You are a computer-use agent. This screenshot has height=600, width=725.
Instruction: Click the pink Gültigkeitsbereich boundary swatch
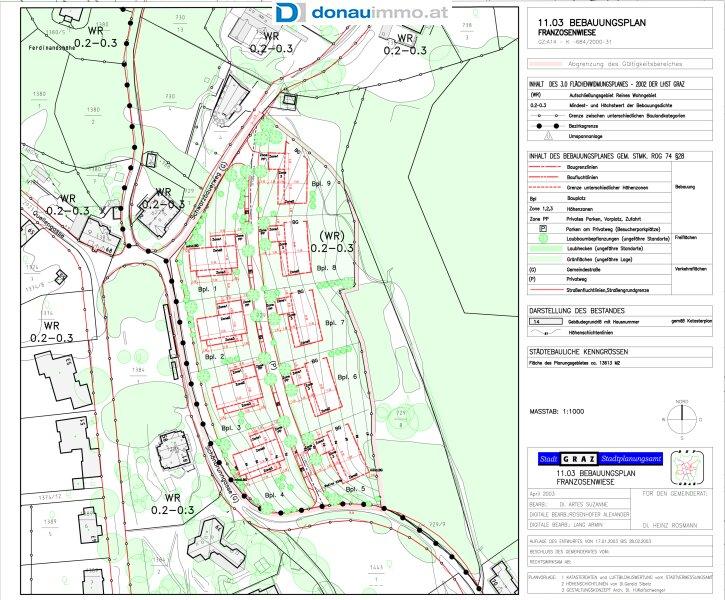(x=541, y=62)
